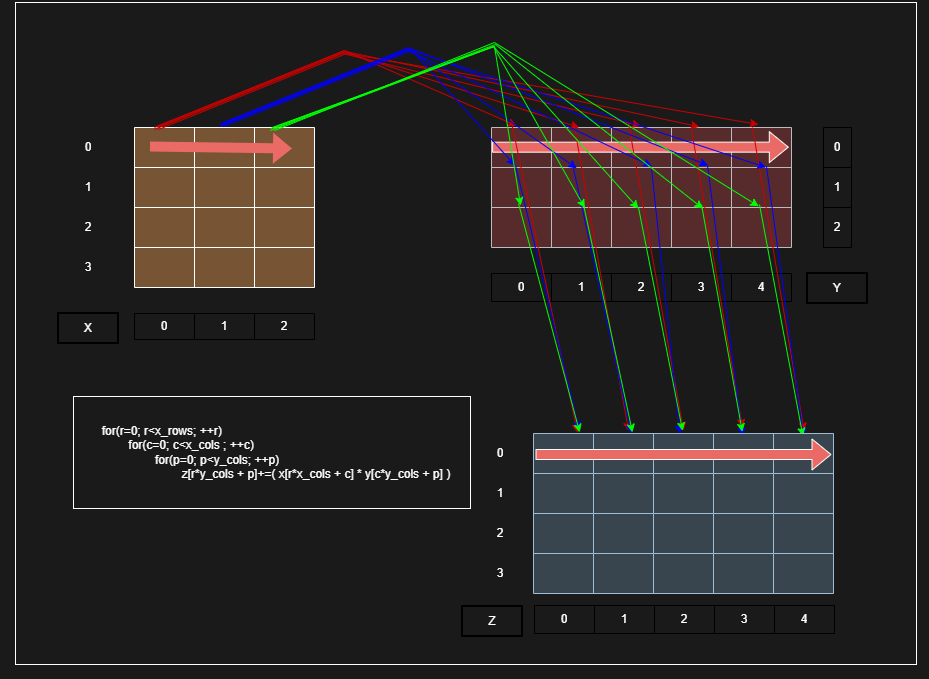Expand the Z label box
This screenshot has height=679, width=929.
pyautogui.click(x=491, y=620)
